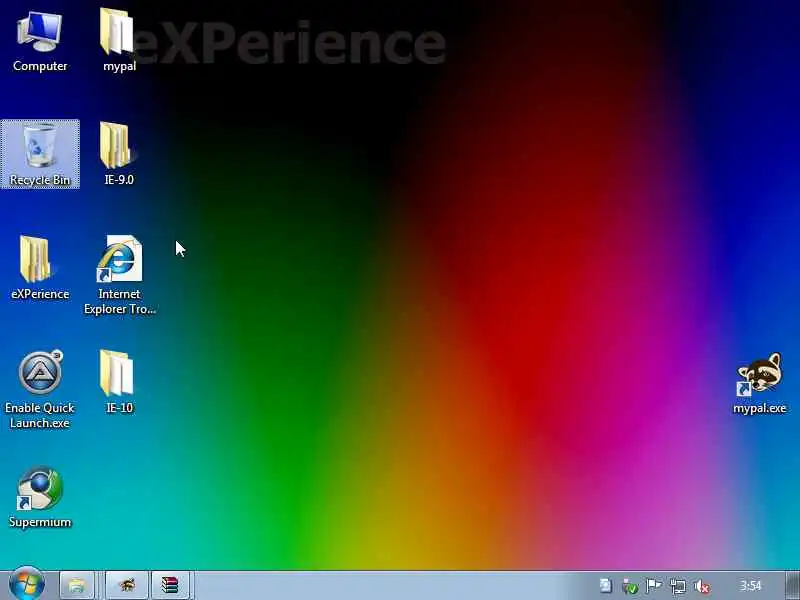Click the 3:54 taskbar clock
Screen dimensions: 800x600
tap(751, 586)
